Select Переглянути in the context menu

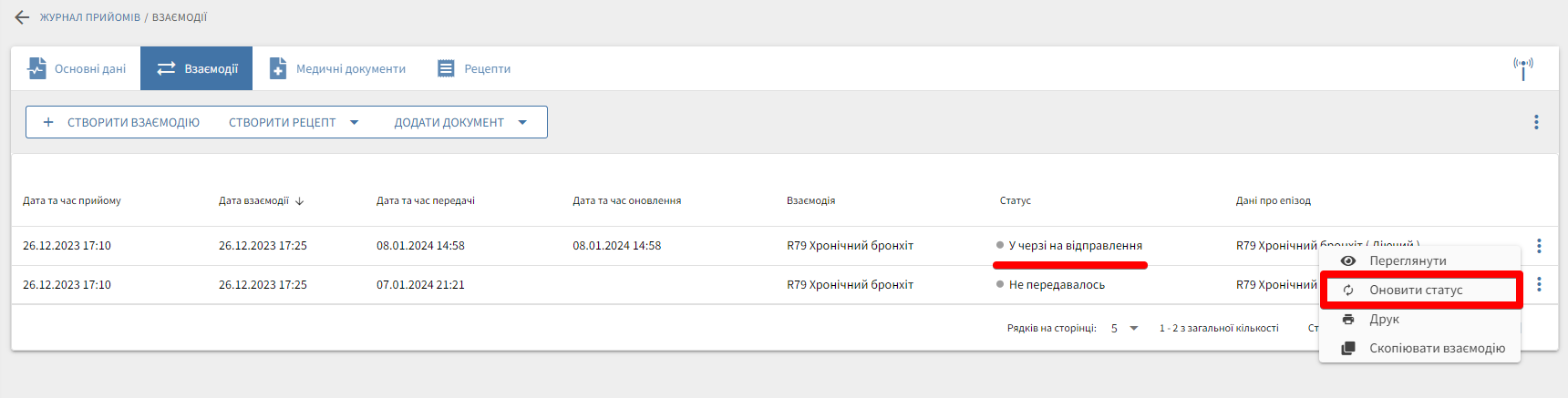point(1408,261)
